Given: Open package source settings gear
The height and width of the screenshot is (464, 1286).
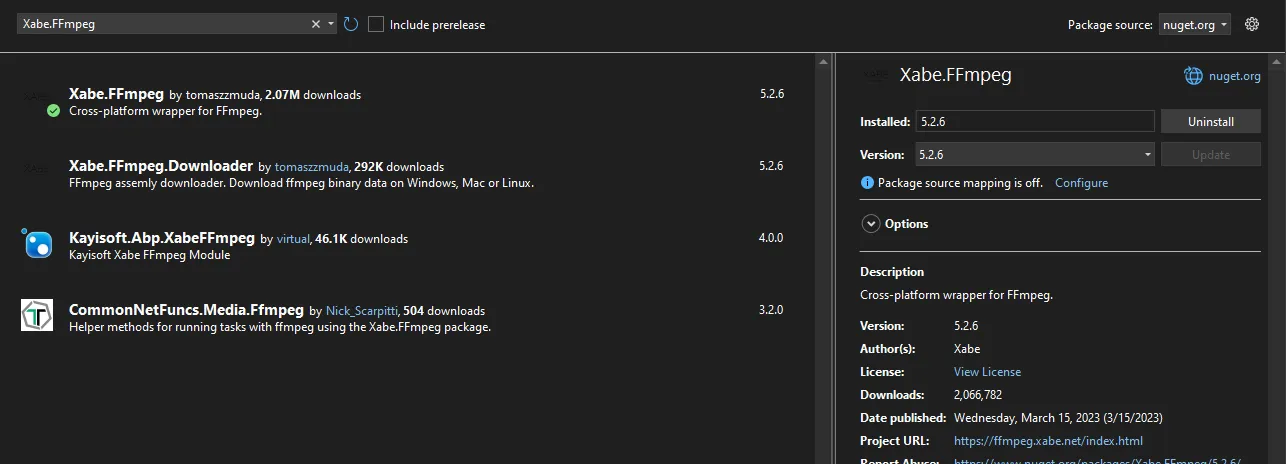Looking at the screenshot, I should tap(1251, 24).
